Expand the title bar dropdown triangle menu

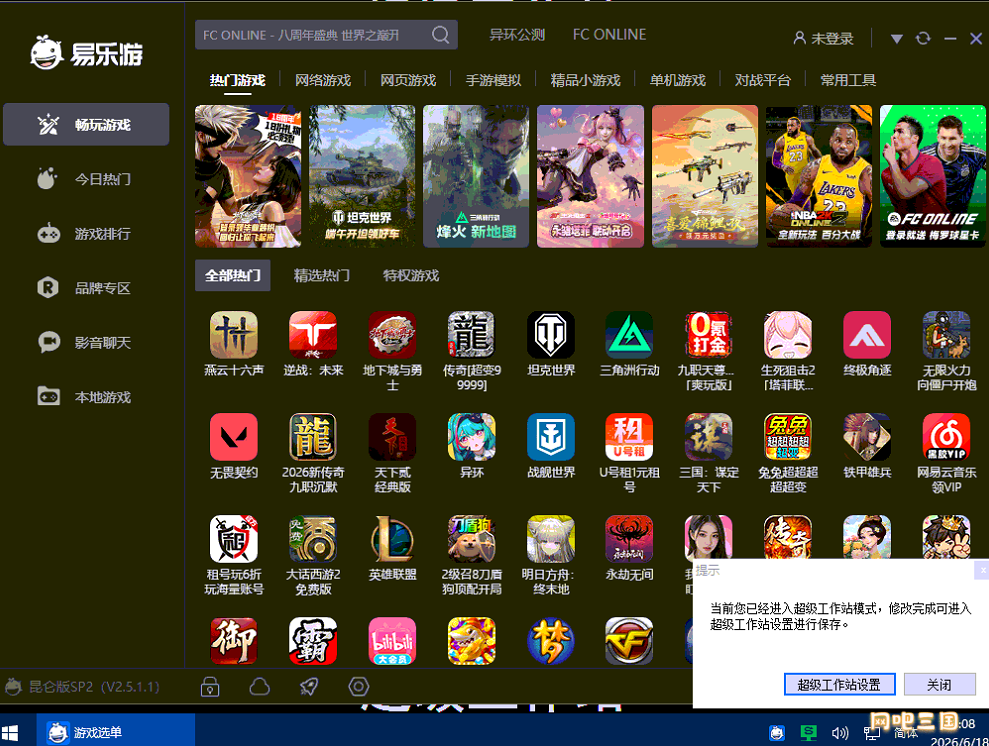[896, 39]
